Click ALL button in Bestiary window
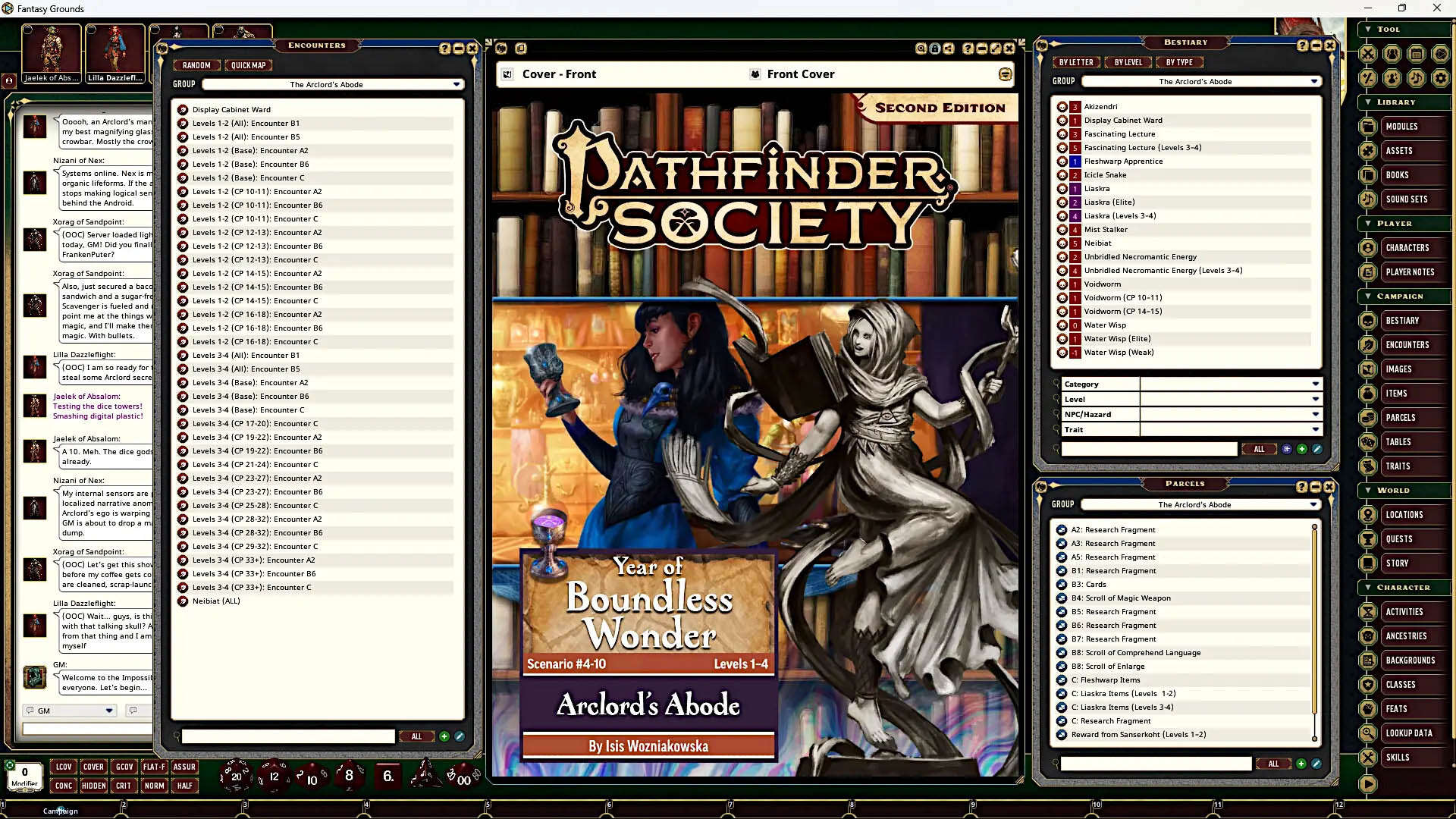Viewport: 1456px width, 819px height. [x=1259, y=449]
